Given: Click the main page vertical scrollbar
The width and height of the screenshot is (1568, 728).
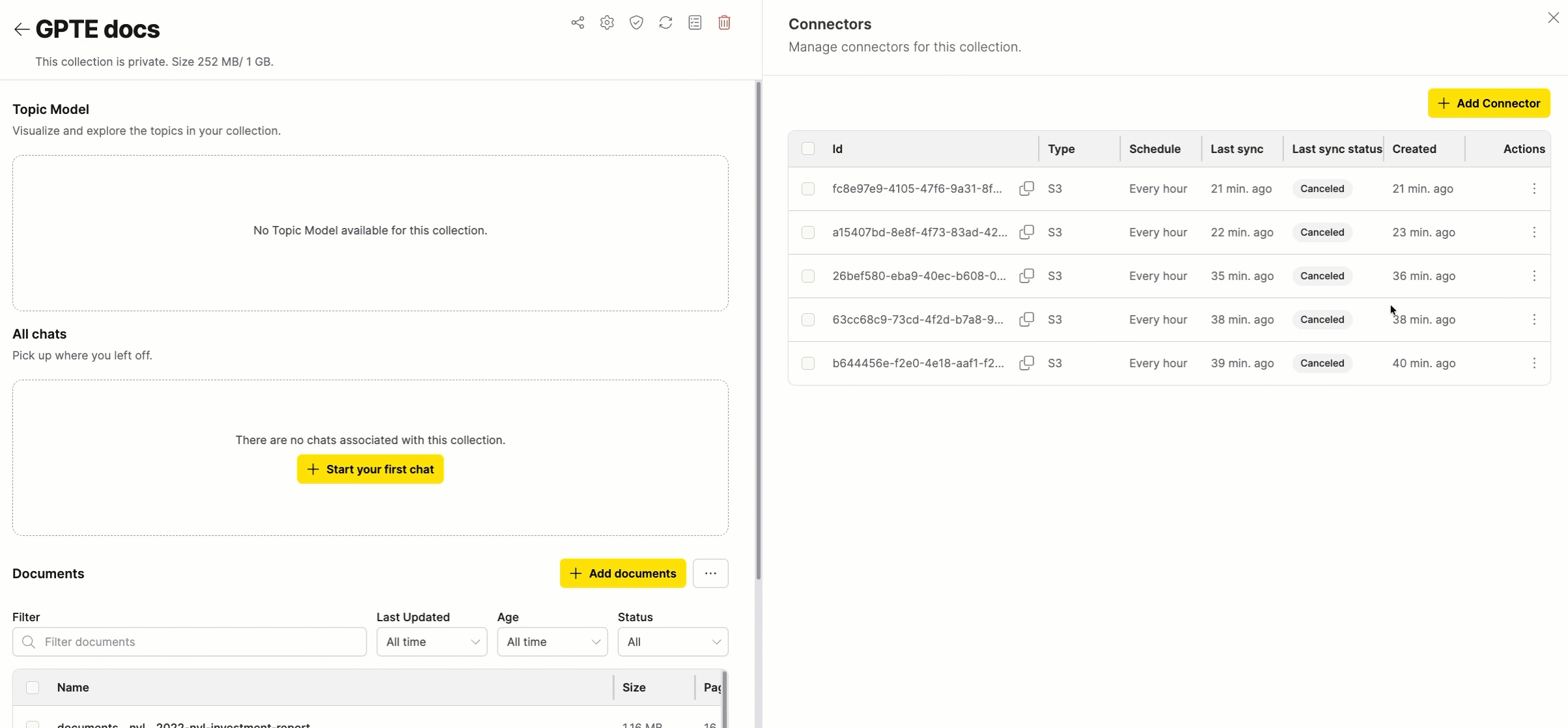Looking at the screenshot, I should (x=758, y=331).
